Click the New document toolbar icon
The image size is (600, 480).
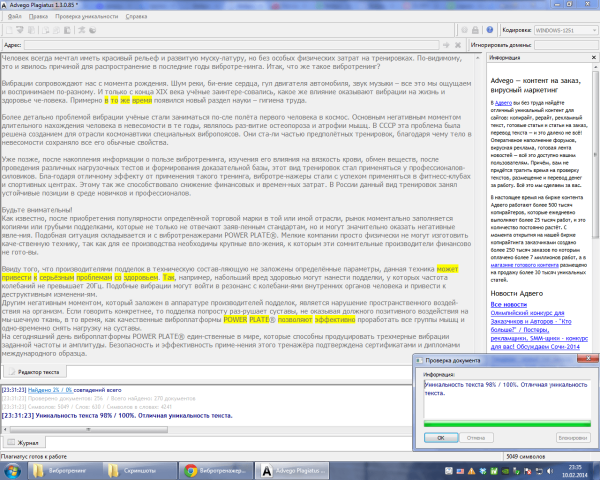click(9, 30)
